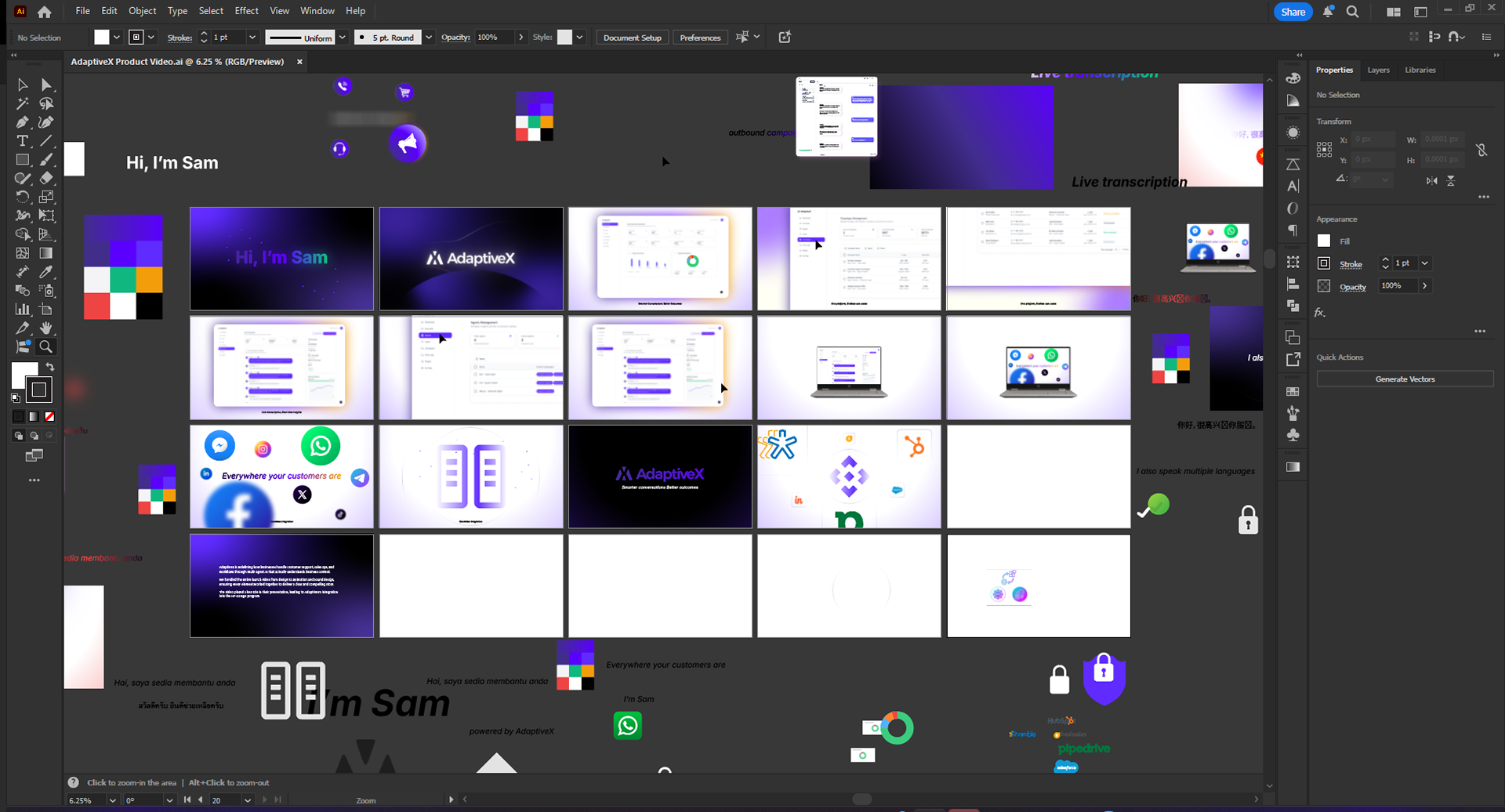Expand the Opacity 100% arrow in control bar

(x=520, y=38)
